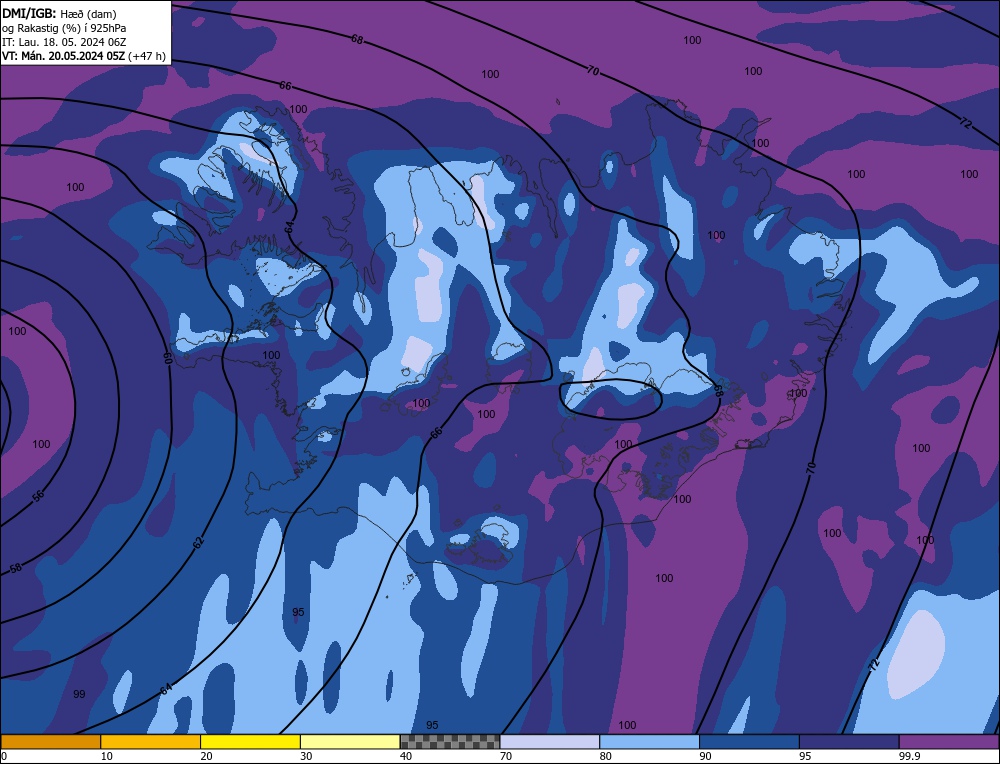Click the contour label '56'
The image size is (1000, 764).
[38, 496]
